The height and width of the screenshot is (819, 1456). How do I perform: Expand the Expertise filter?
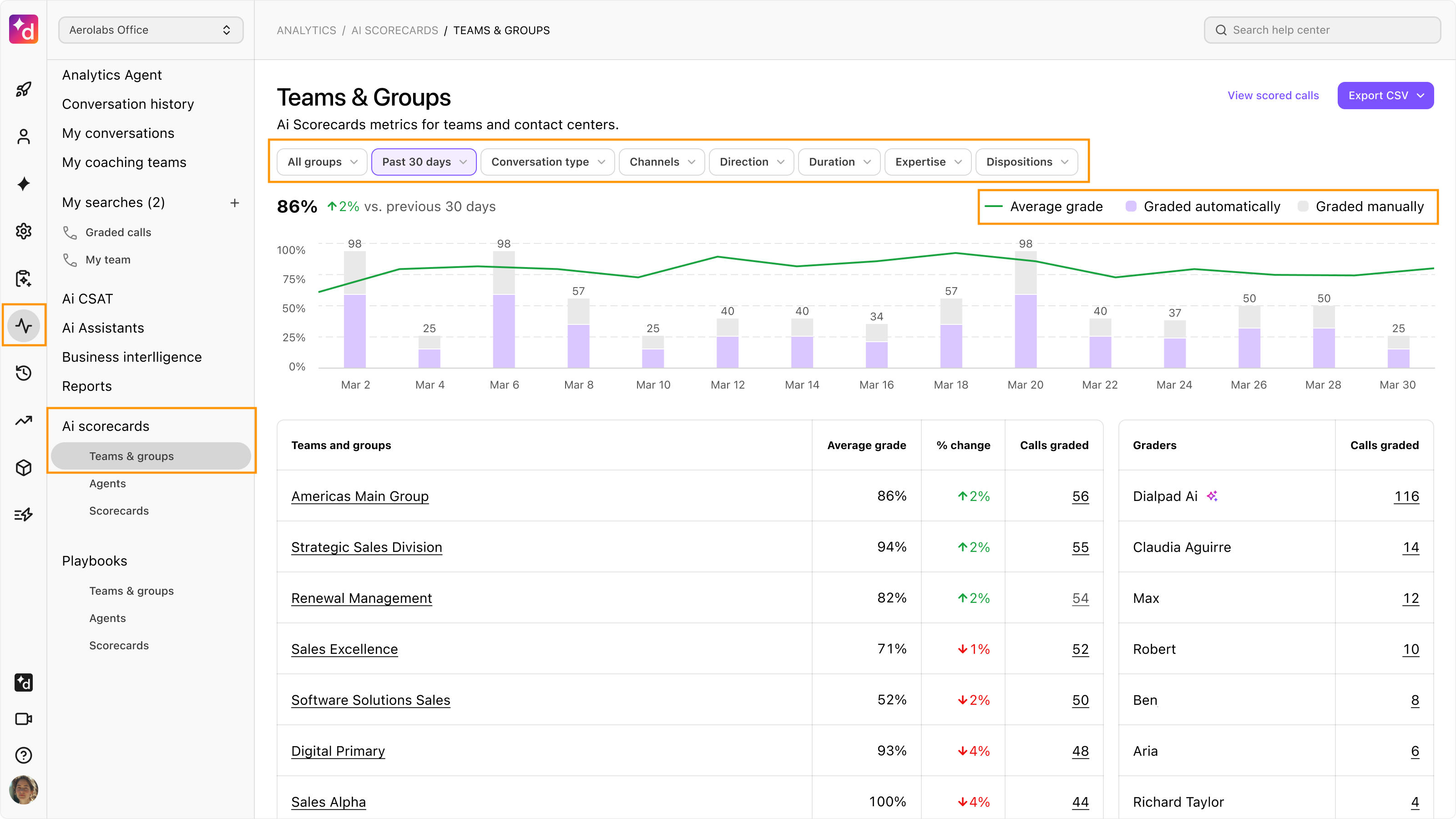[928, 162]
